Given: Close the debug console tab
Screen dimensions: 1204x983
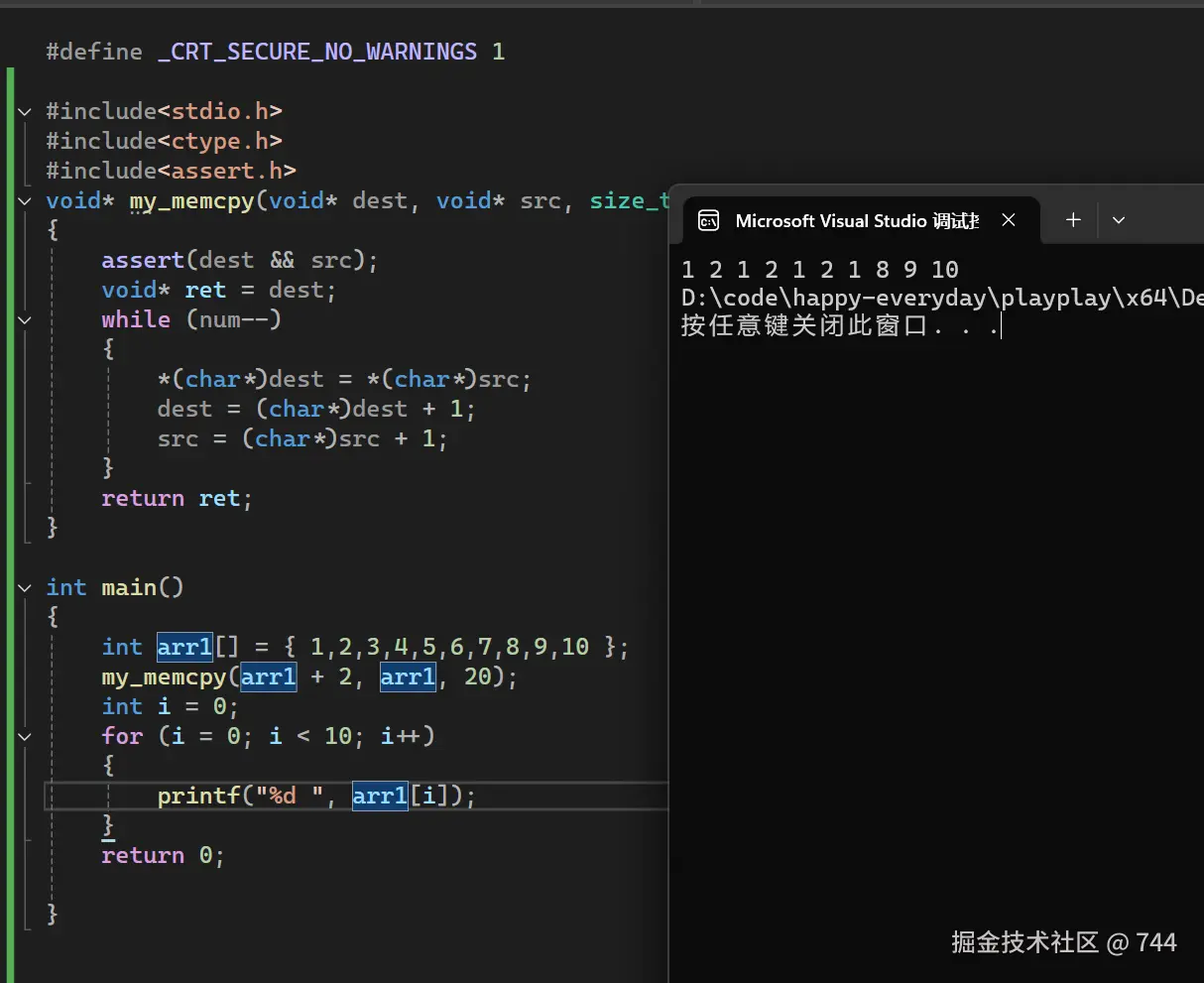Looking at the screenshot, I should coord(1009,220).
